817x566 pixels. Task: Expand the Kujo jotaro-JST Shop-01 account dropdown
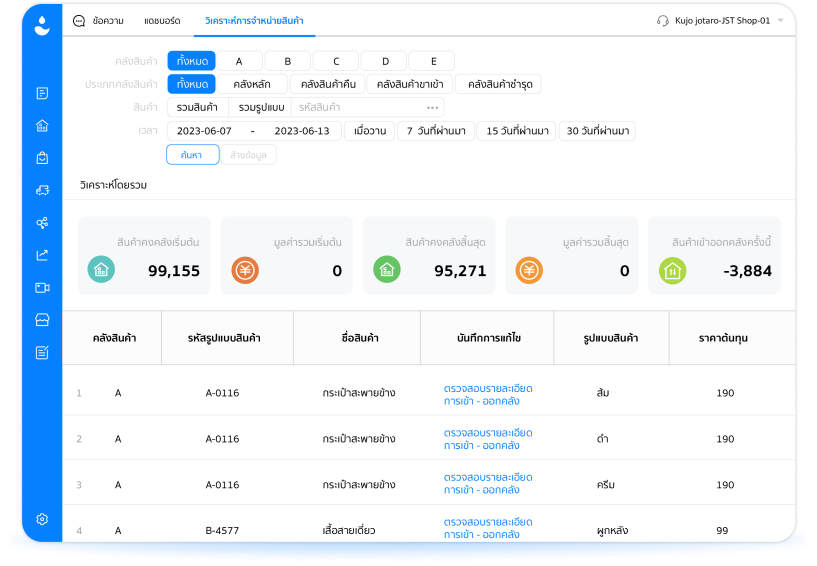click(x=781, y=21)
